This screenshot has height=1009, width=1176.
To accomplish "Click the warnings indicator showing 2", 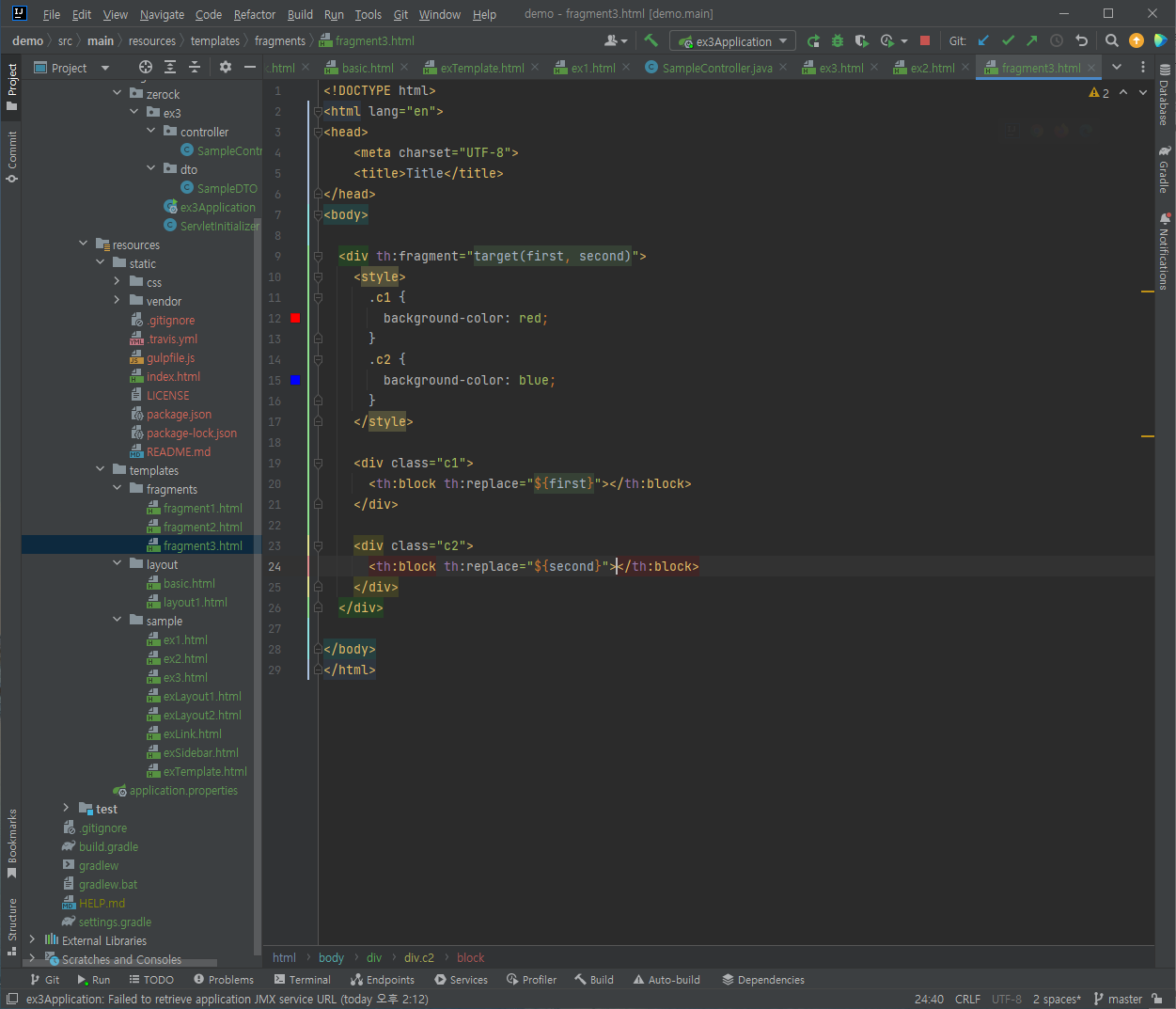I will 1099,92.
